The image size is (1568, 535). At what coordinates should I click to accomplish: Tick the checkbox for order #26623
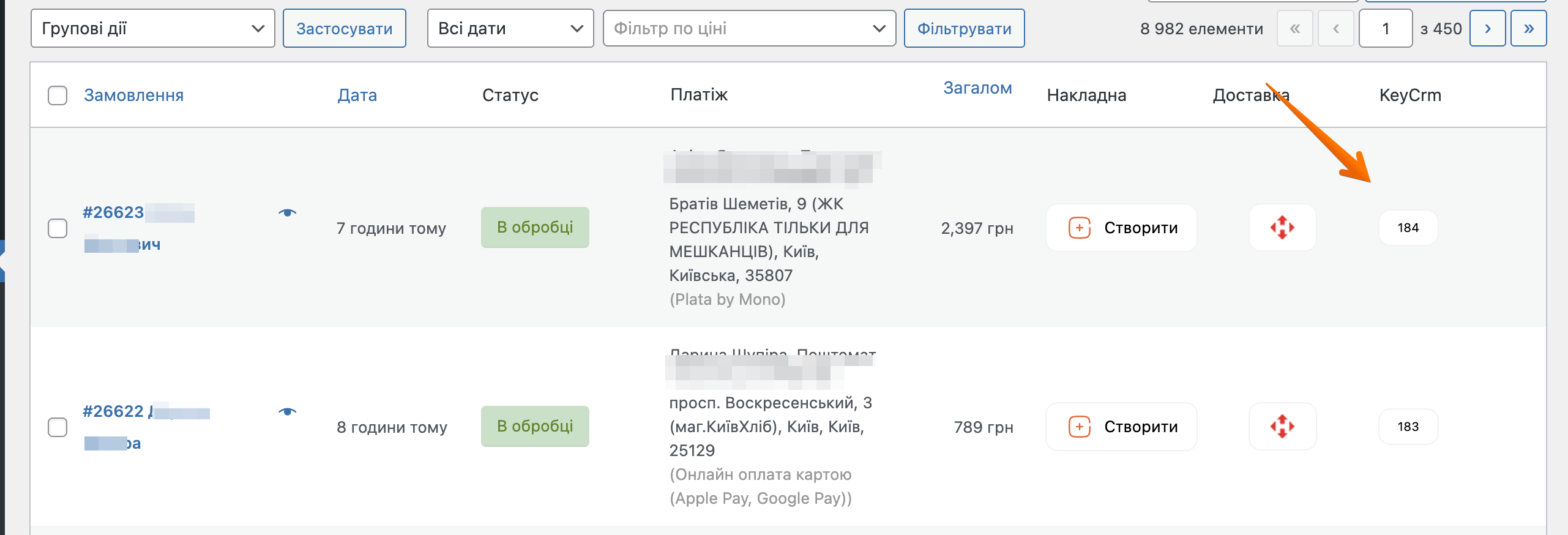coord(58,228)
